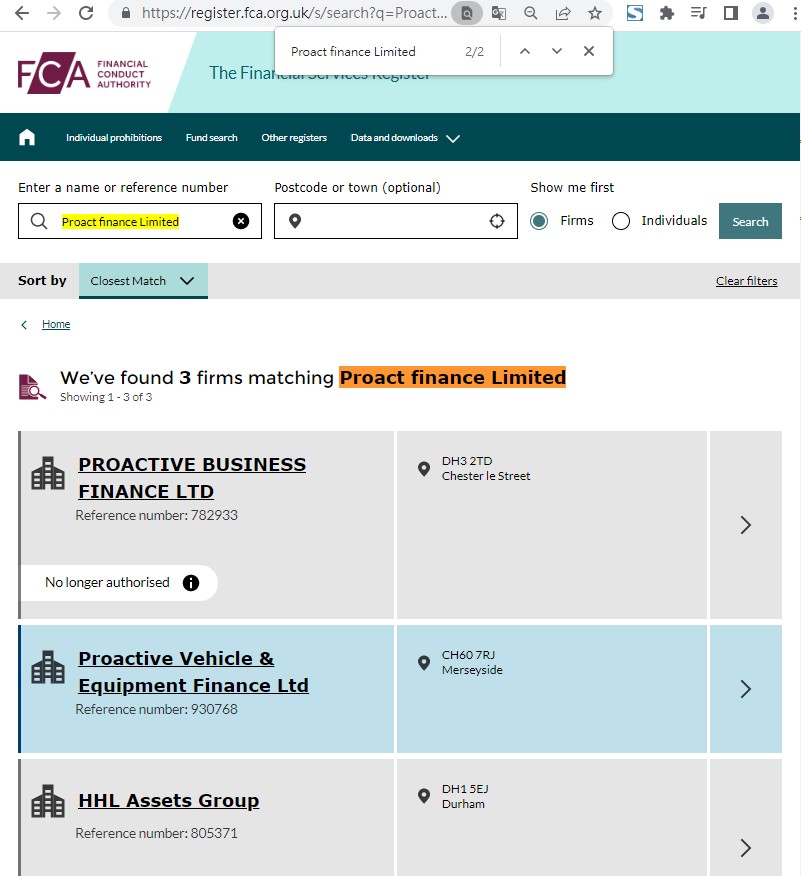
Task: Open the Closest Match sort dropdown
Action: [143, 281]
